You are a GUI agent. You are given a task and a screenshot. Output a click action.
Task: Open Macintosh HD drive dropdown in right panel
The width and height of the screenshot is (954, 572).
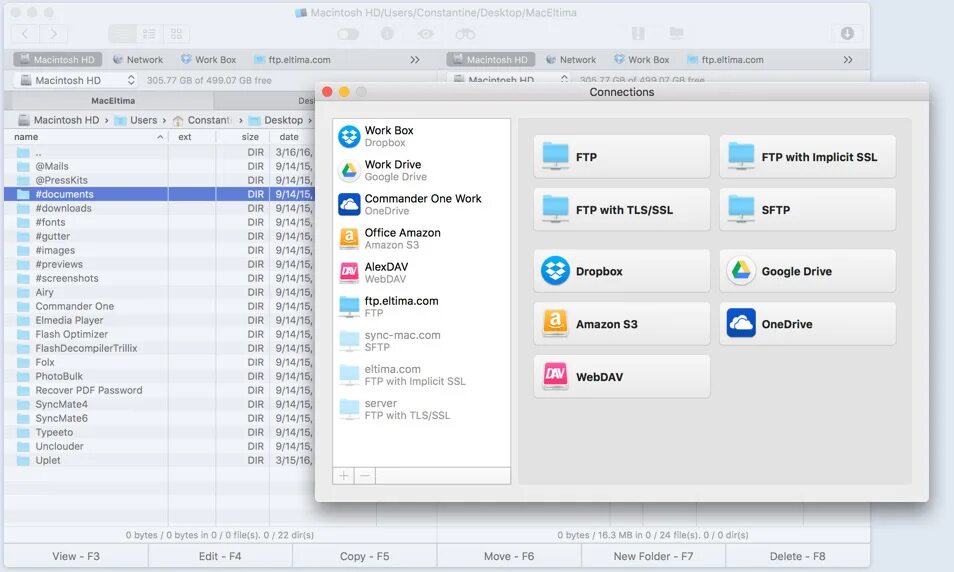click(509, 80)
